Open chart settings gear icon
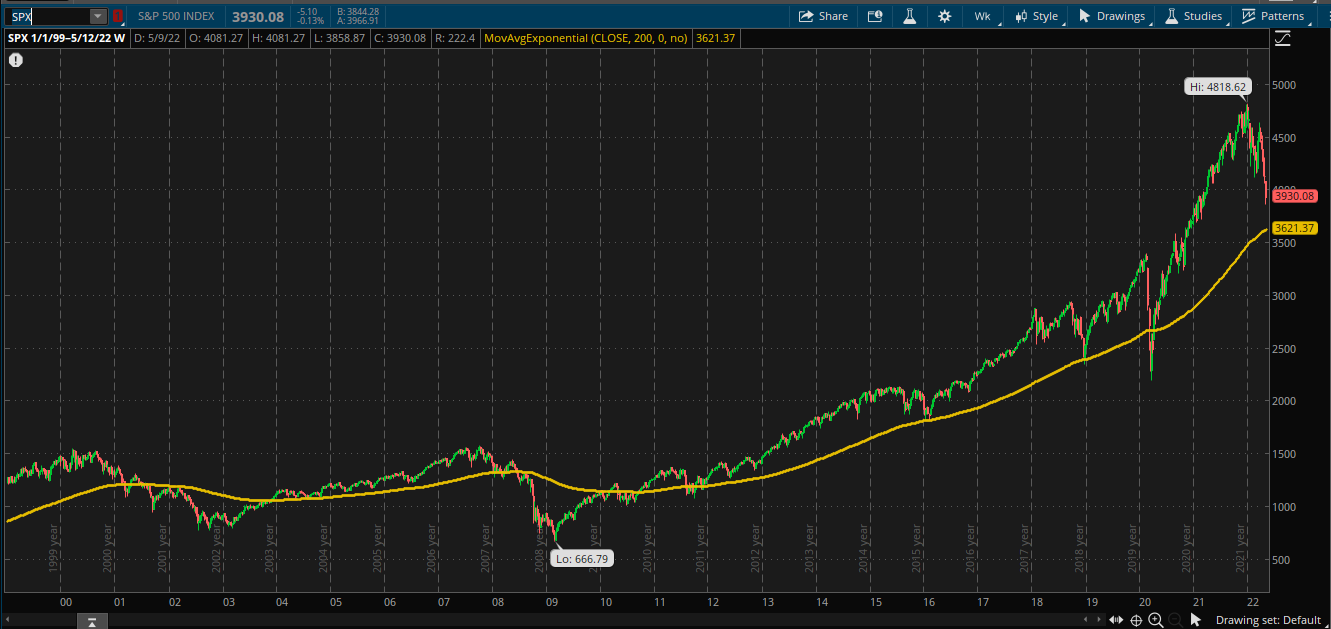The height and width of the screenshot is (629, 1331). tap(945, 16)
